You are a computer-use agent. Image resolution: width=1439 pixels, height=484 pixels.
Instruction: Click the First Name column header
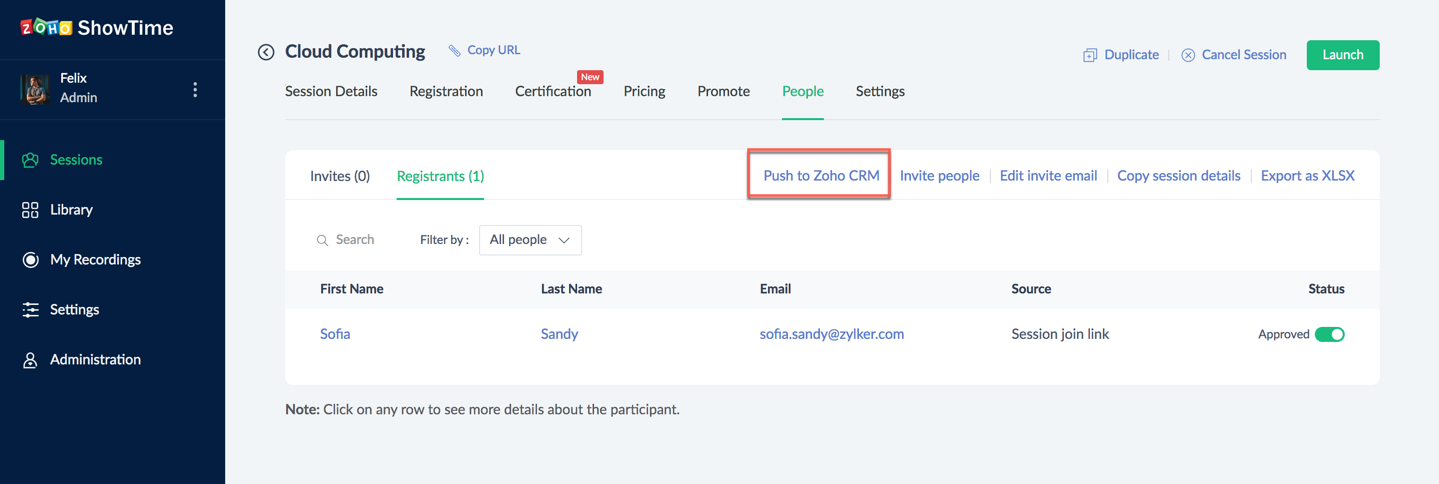pos(352,289)
